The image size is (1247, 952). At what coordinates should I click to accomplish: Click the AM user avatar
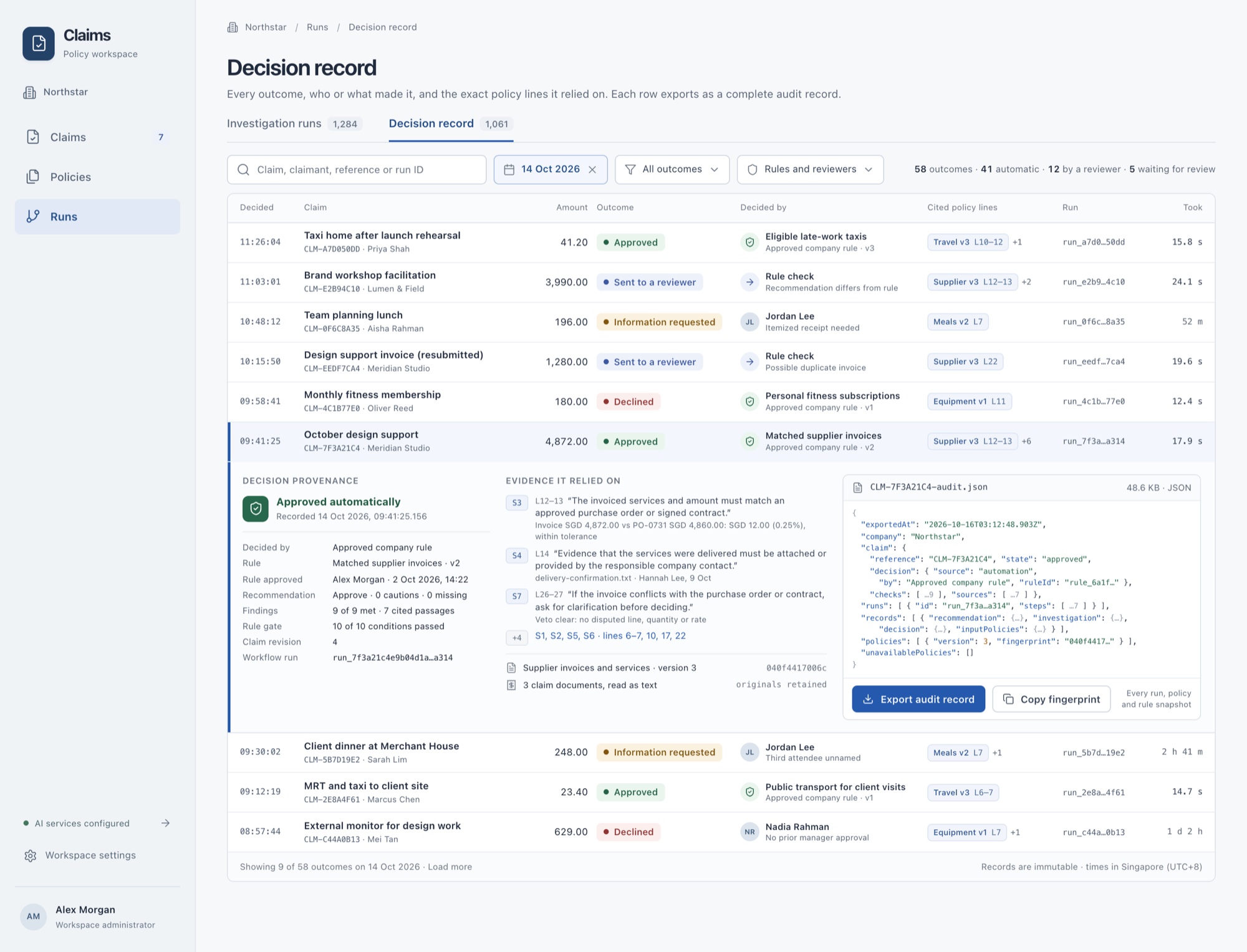(x=34, y=916)
